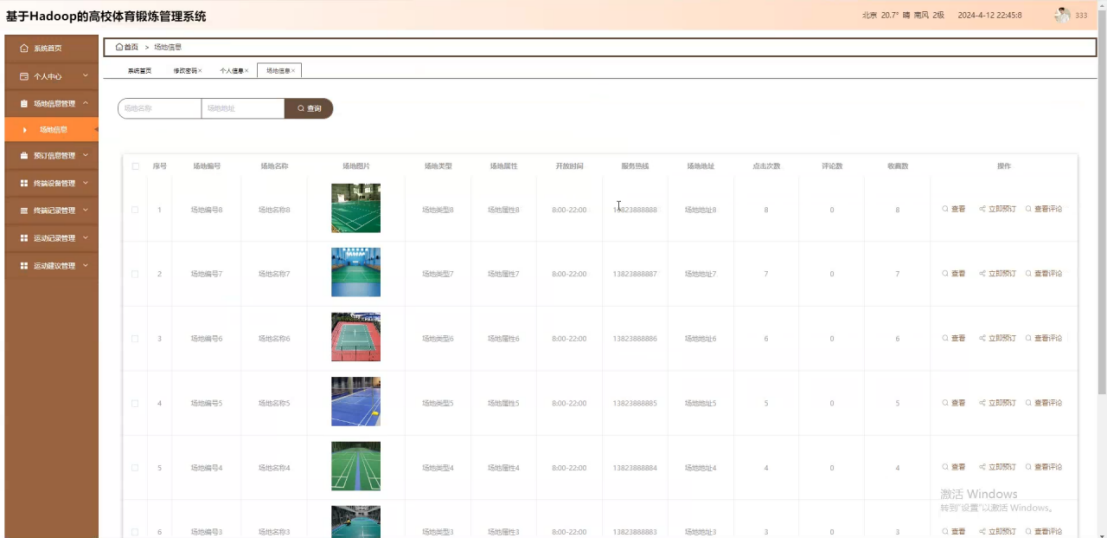
Task: Click the grid icon of 运动记录管理
Action: coord(24,238)
